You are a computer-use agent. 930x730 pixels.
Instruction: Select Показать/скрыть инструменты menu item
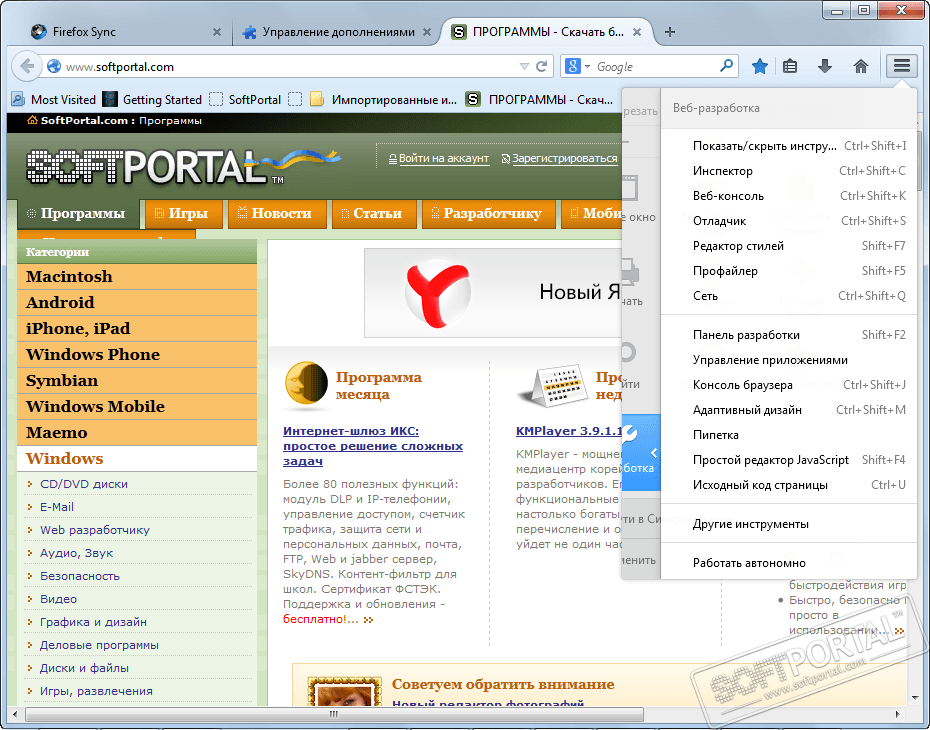(x=789, y=146)
